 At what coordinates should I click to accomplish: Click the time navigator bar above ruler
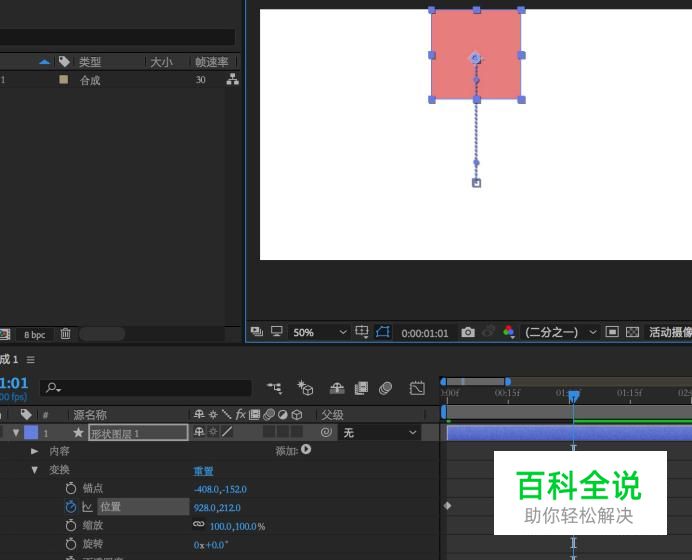[476, 381]
